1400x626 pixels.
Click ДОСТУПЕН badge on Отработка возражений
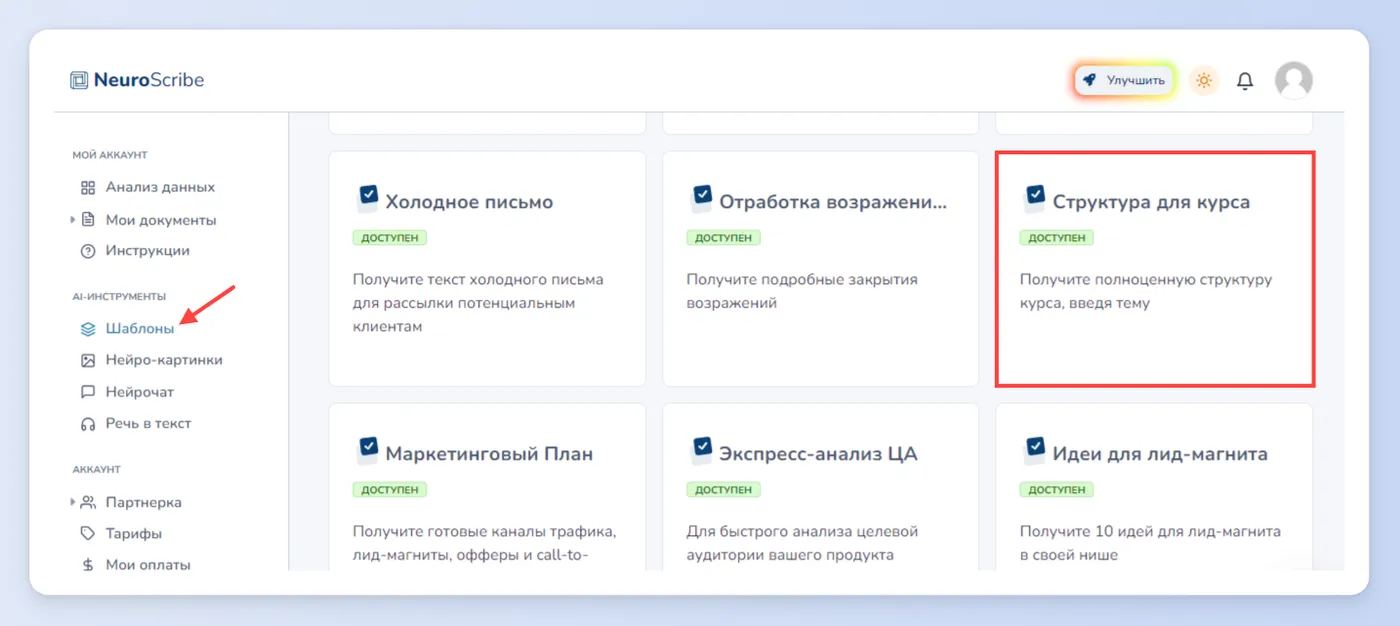click(x=723, y=238)
